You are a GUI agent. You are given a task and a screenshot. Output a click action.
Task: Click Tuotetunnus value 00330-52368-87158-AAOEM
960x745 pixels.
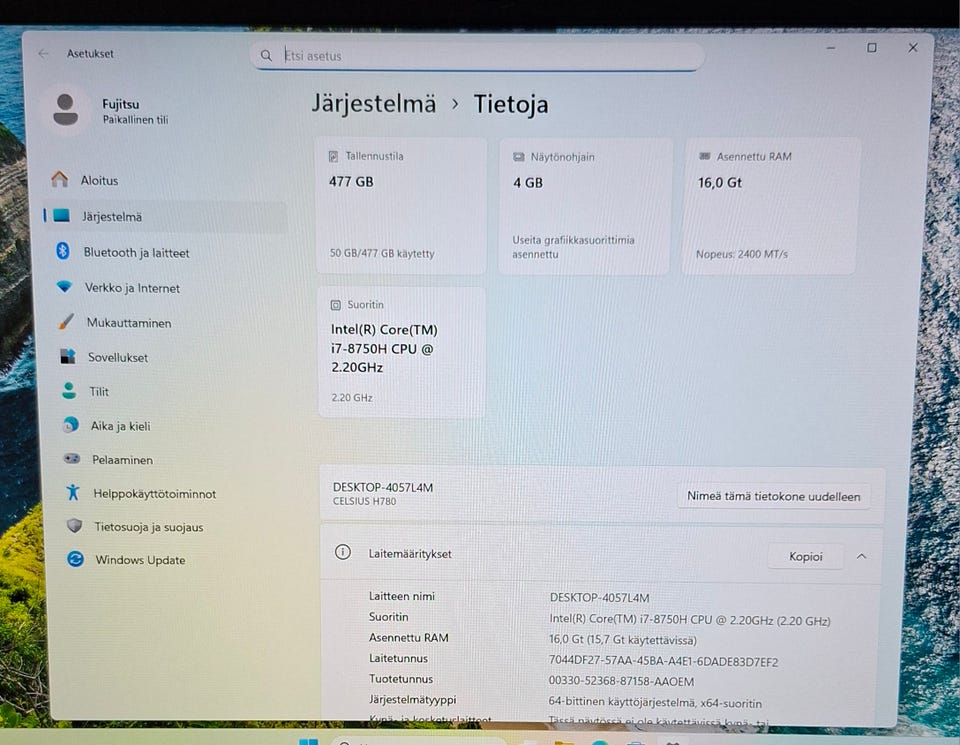pos(621,681)
